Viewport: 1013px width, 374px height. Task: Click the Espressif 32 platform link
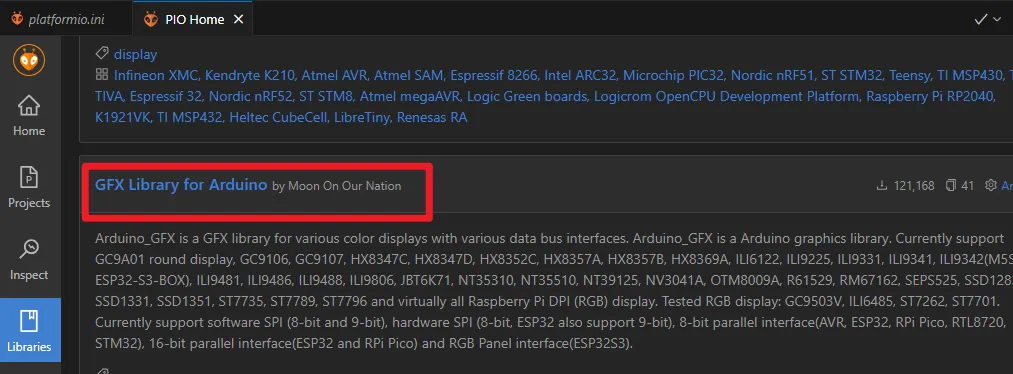tap(165, 97)
